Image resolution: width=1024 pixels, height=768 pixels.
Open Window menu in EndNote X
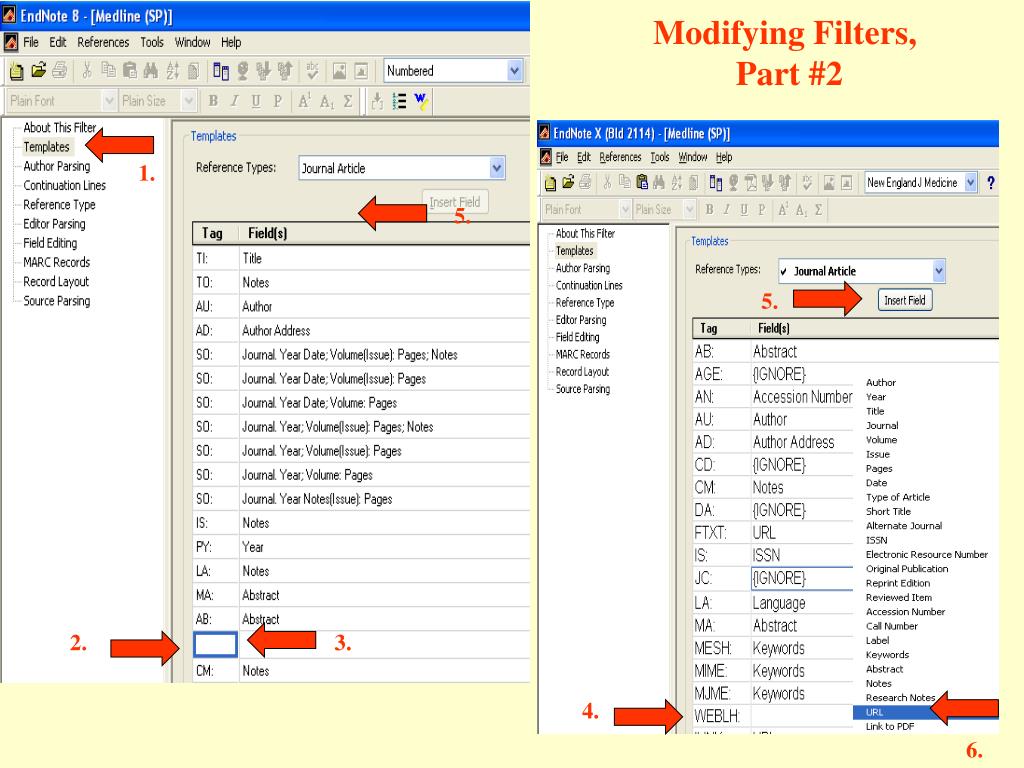692,157
